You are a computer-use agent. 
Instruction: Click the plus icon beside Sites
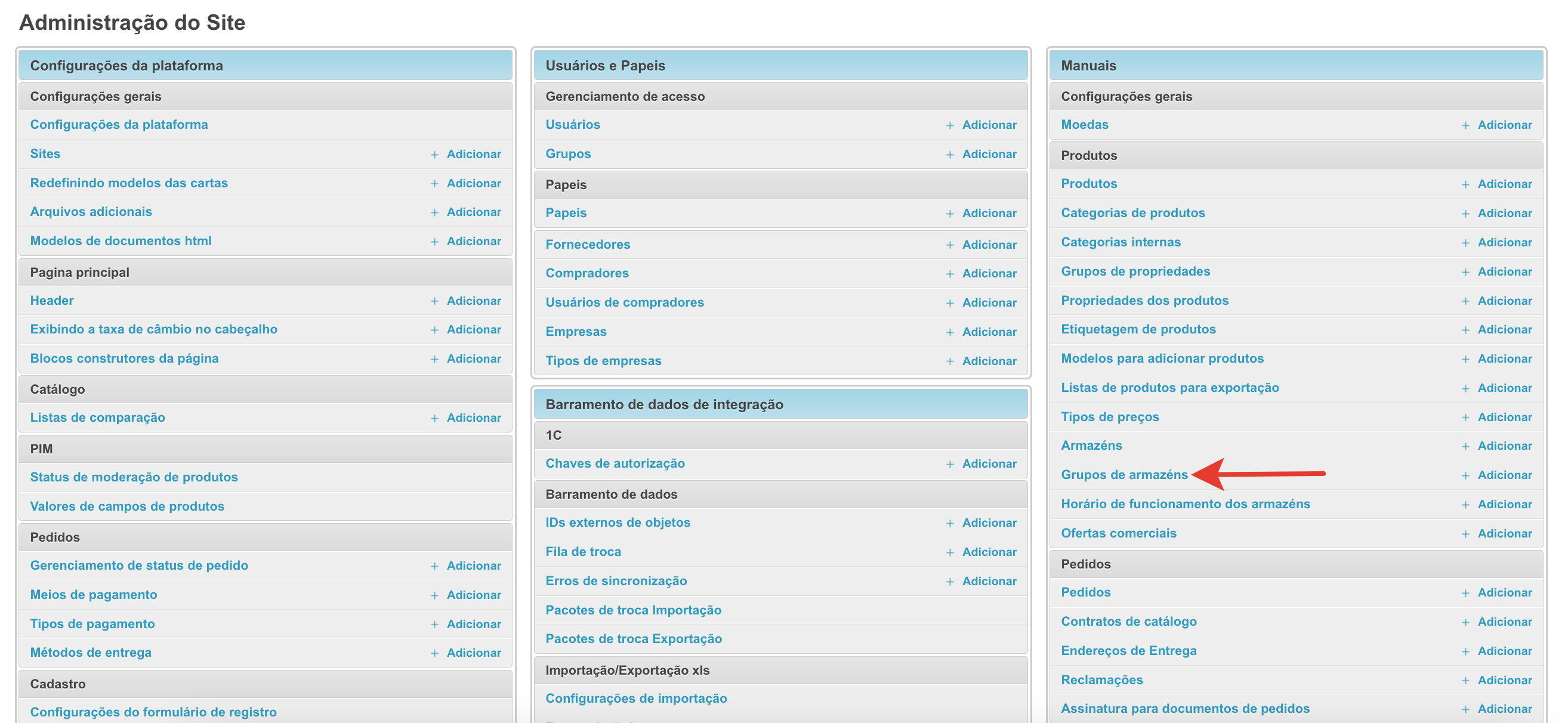click(434, 155)
